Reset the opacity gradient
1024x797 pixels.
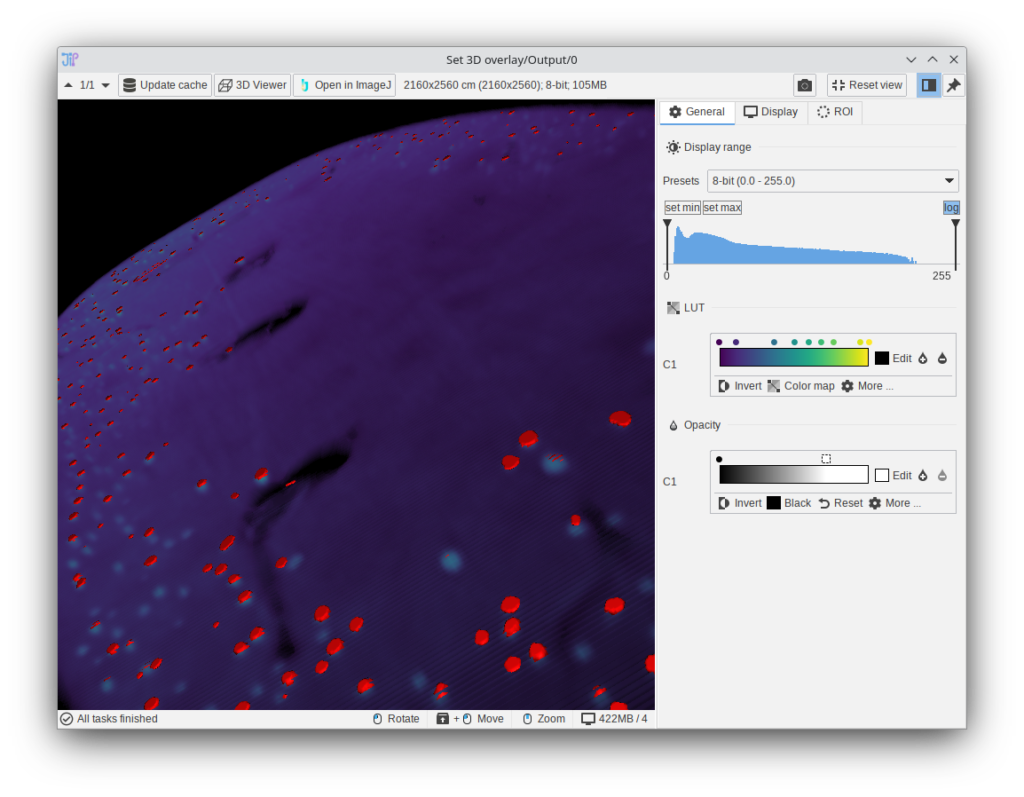[x=840, y=503]
